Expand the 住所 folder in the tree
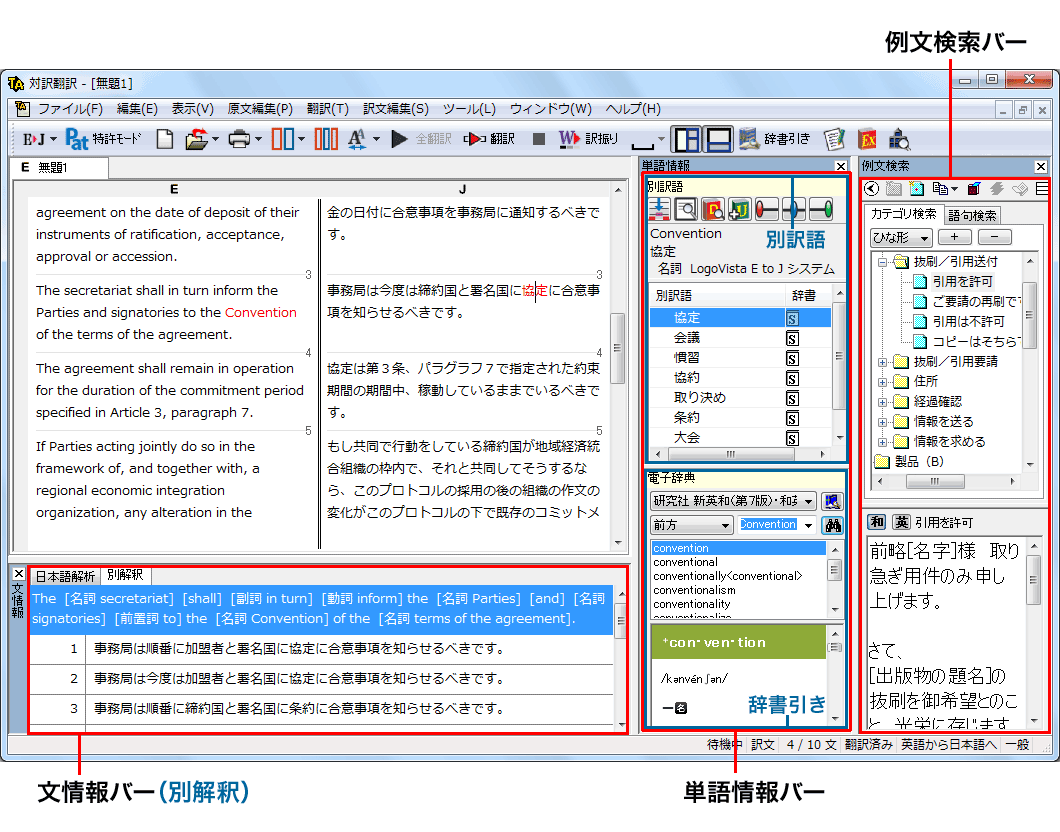Viewport: 1060px width, 832px height. pos(883,381)
